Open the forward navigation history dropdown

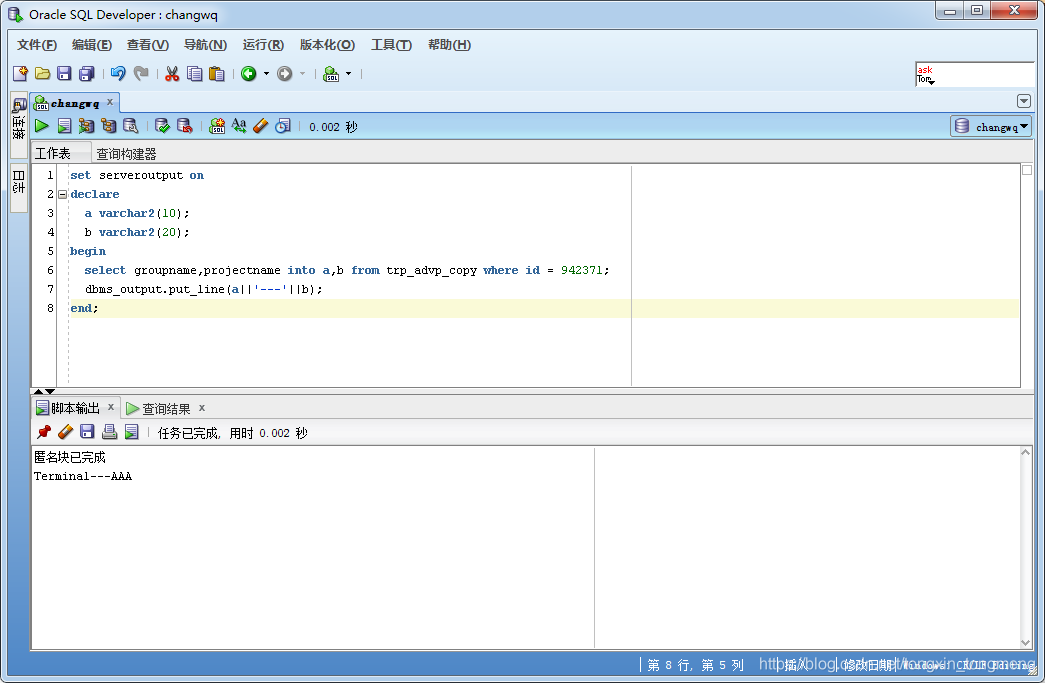coord(302,73)
